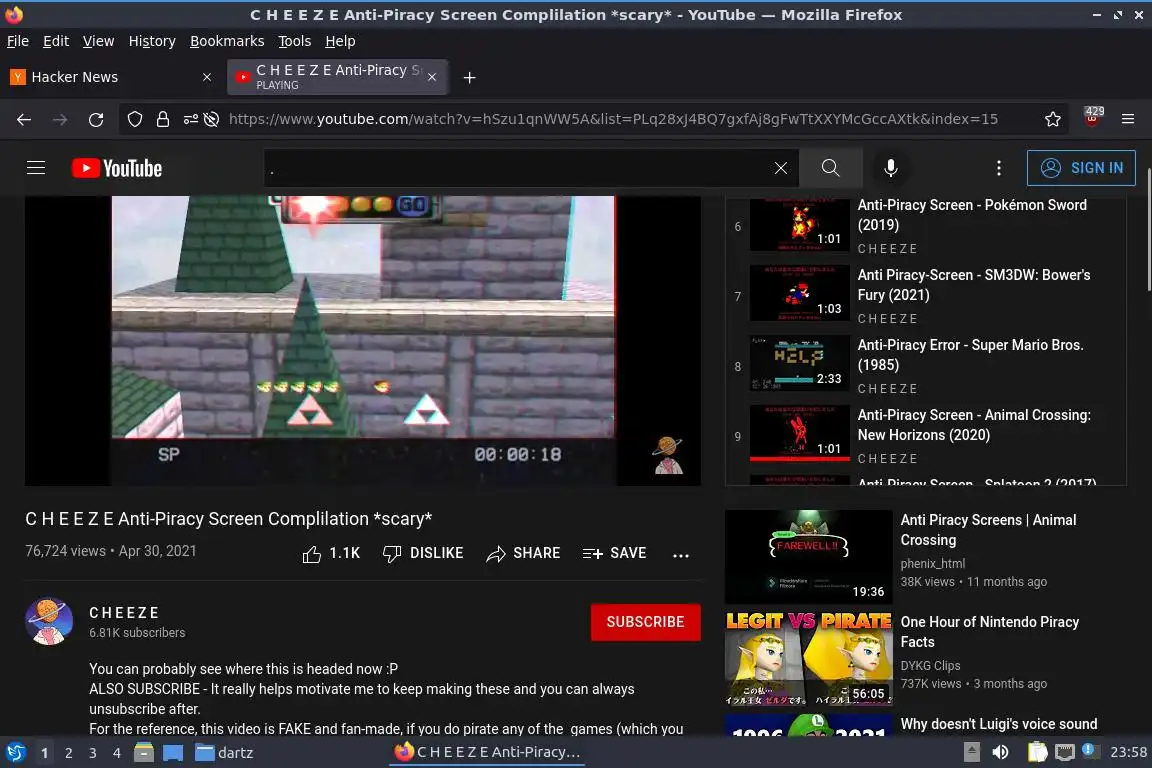This screenshot has width=1152, height=768.
Task: Open phenix_html channel link
Action: point(932,564)
